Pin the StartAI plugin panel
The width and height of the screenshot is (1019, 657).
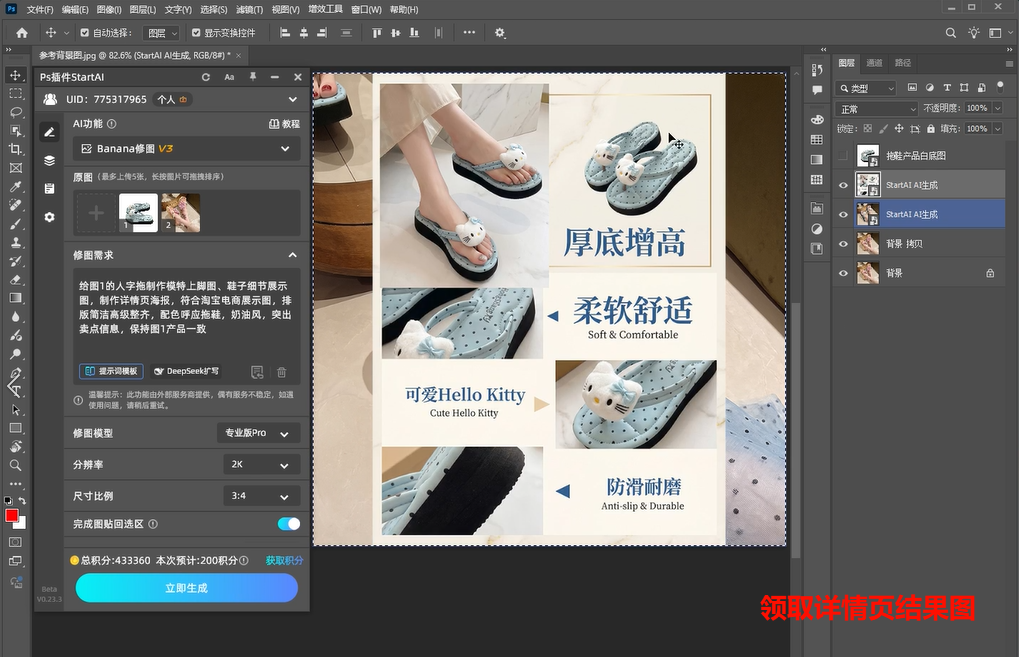pyautogui.click(x=253, y=77)
